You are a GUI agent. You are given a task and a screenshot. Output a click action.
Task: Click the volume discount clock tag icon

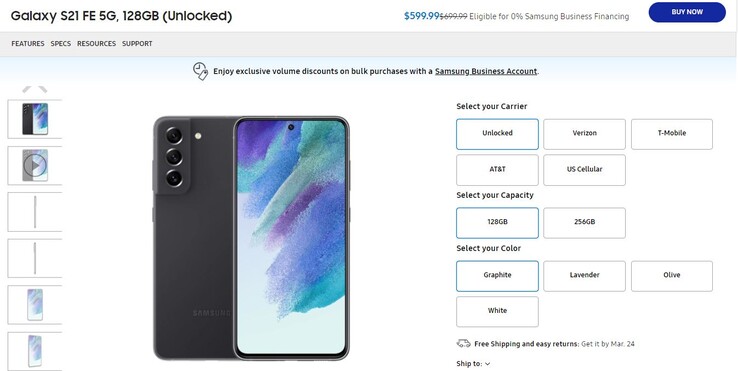click(200, 71)
